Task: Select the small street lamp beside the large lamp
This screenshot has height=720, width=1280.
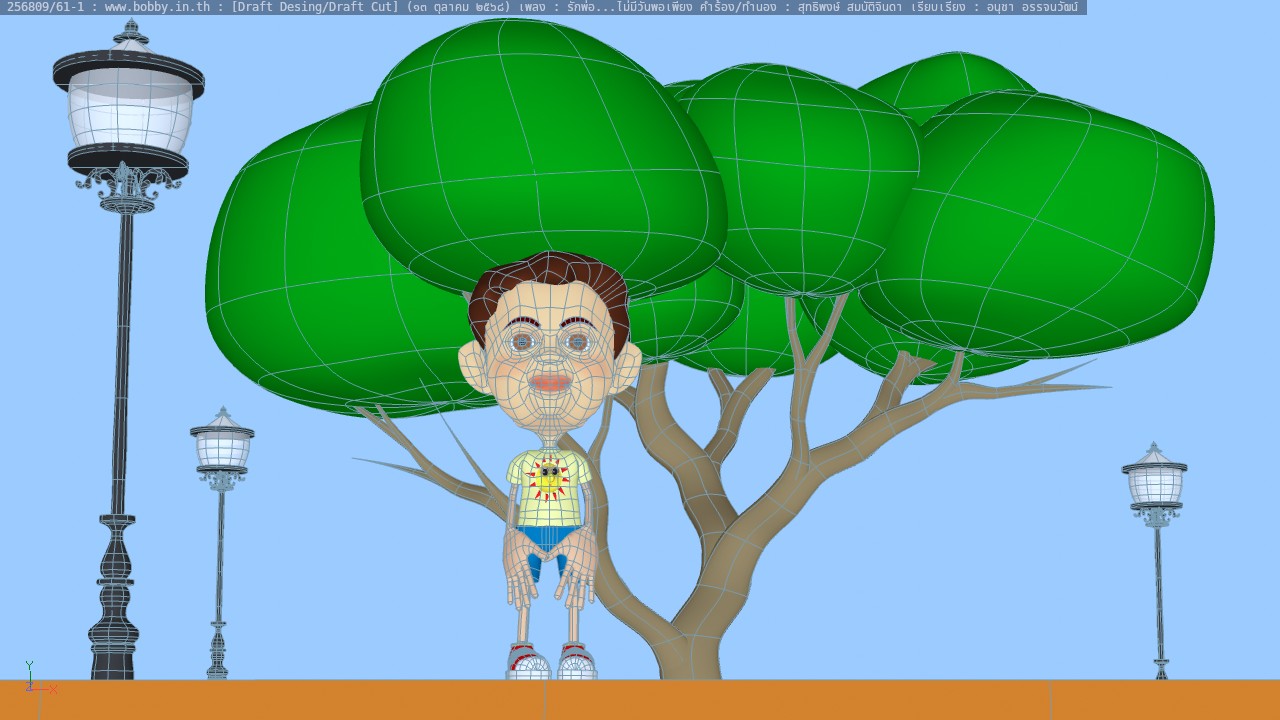Action: point(221,500)
